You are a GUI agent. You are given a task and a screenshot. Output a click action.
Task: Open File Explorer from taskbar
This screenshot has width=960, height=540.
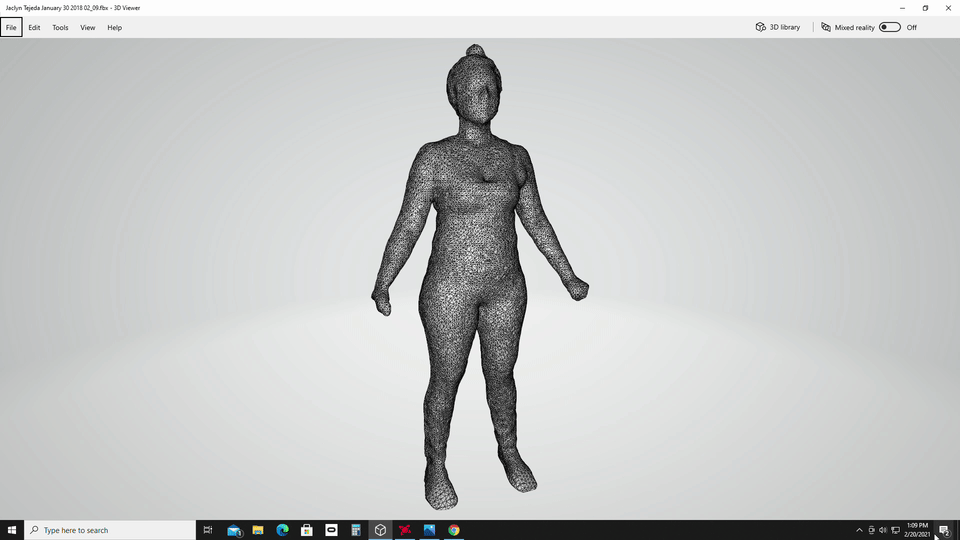click(258, 530)
